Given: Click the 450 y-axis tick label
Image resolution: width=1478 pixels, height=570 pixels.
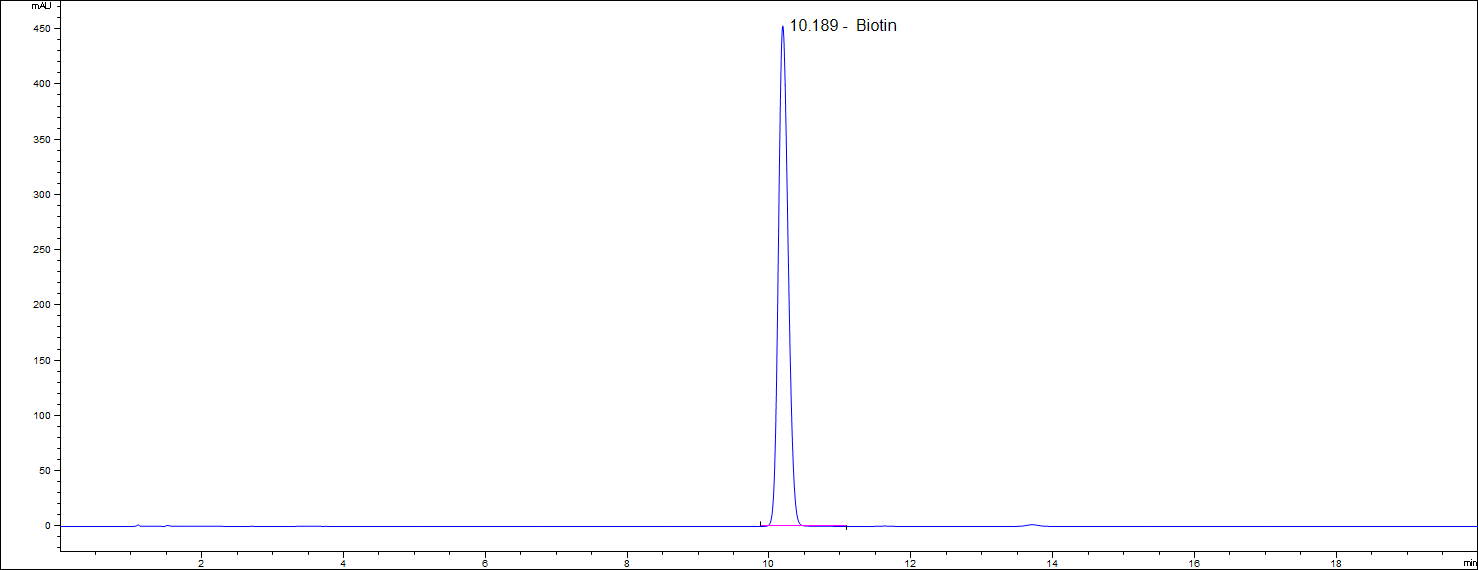Looking at the screenshot, I should (x=41, y=29).
